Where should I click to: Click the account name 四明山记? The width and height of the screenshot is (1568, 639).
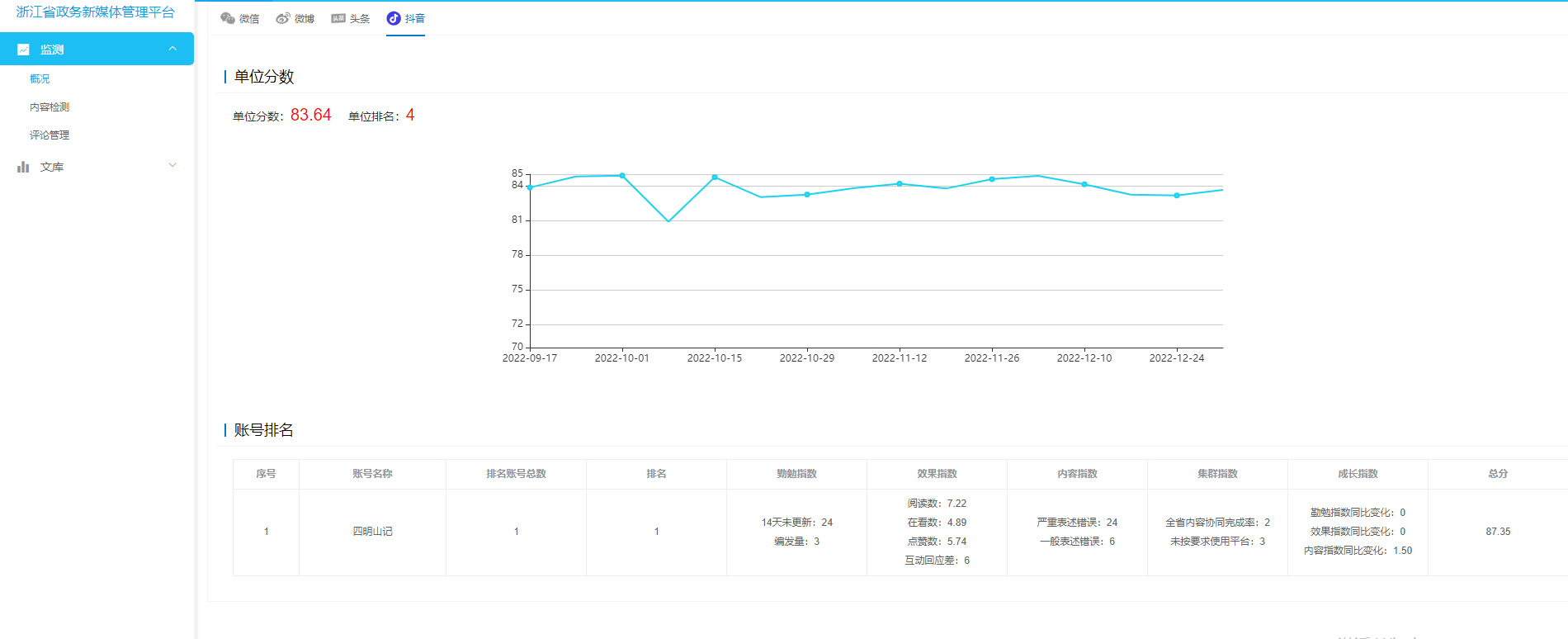[373, 532]
